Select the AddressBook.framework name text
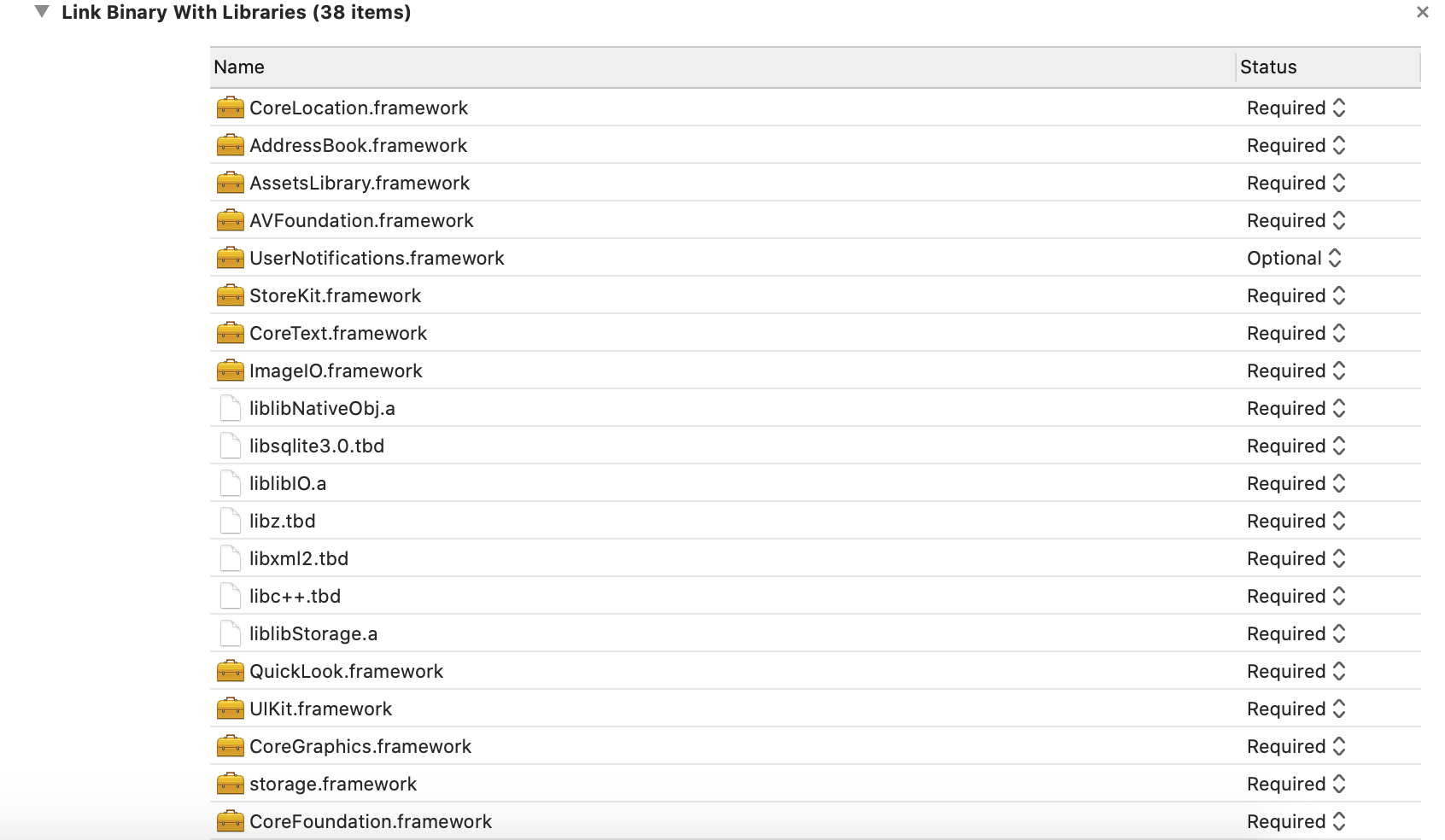Screen dimensions: 1445x840 click(x=358, y=145)
